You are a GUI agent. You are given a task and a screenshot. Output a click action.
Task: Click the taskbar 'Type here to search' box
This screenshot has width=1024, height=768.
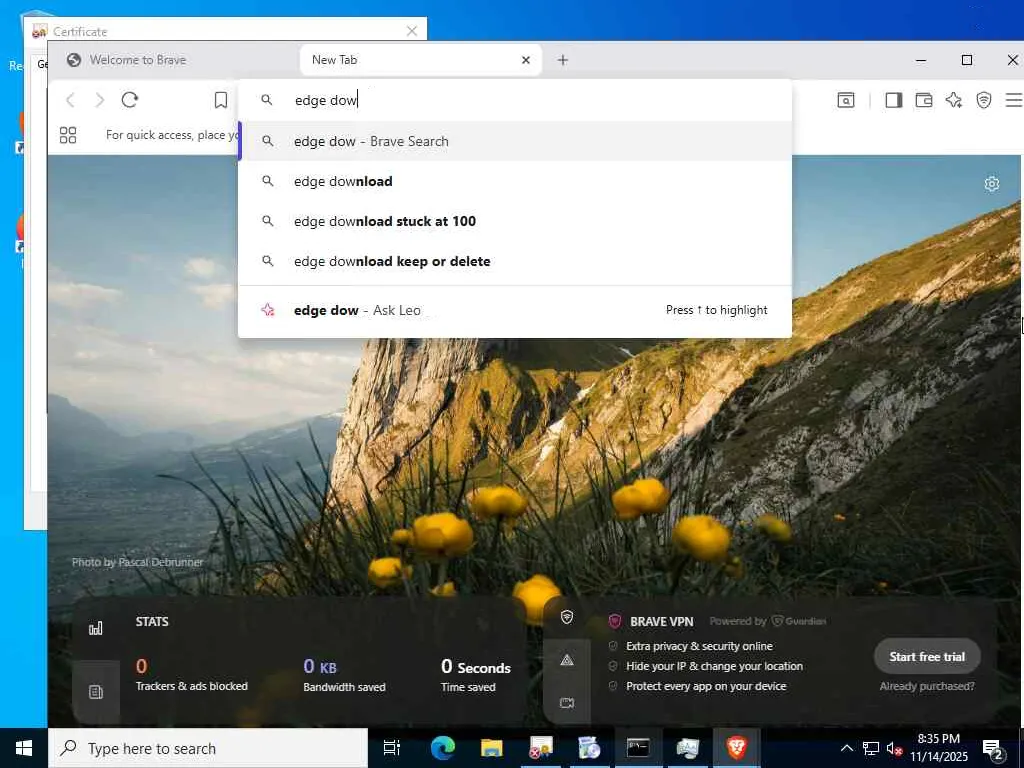208,748
